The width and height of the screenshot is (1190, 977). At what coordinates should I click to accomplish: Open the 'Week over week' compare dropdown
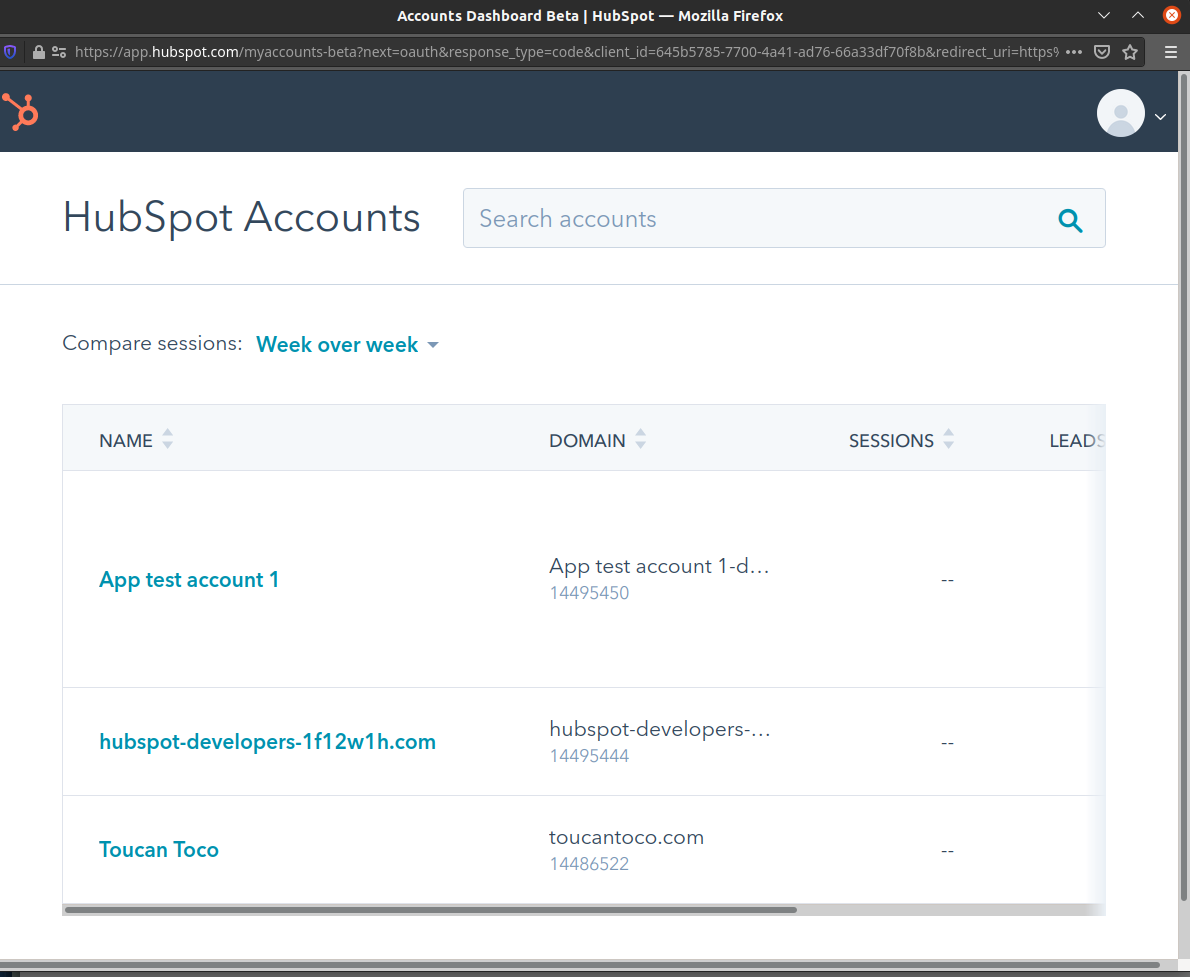tap(347, 344)
